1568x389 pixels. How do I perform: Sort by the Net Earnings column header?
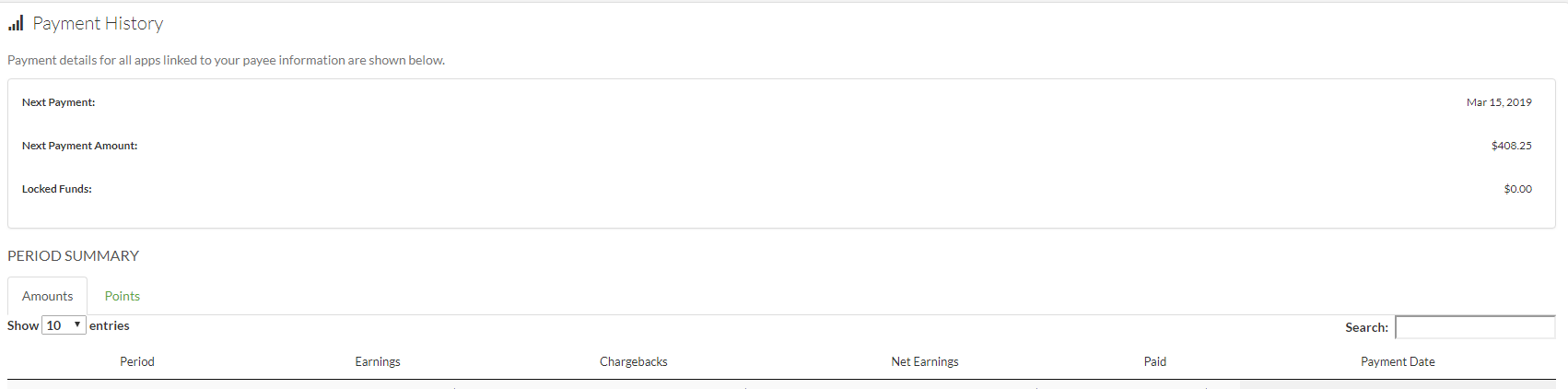pos(925,361)
